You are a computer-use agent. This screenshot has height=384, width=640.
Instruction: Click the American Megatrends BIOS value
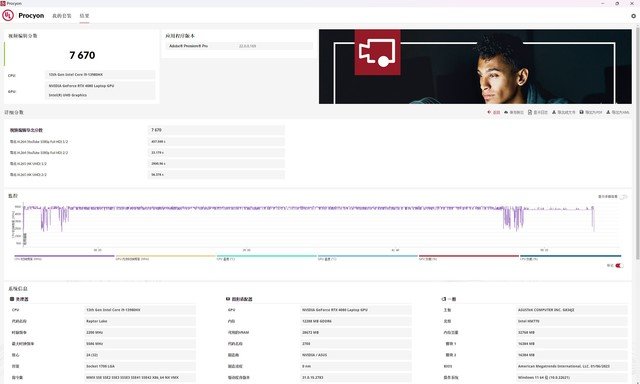(x=572, y=366)
